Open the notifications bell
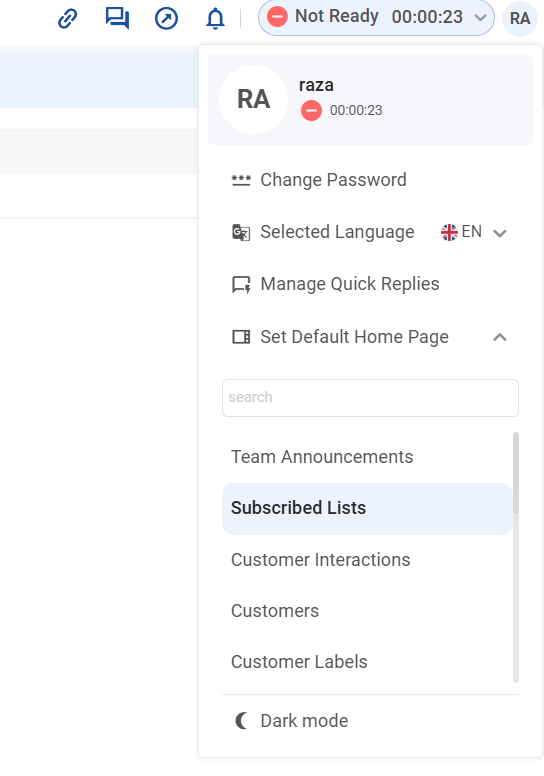This screenshot has height=776, width=544. [215, 19]
